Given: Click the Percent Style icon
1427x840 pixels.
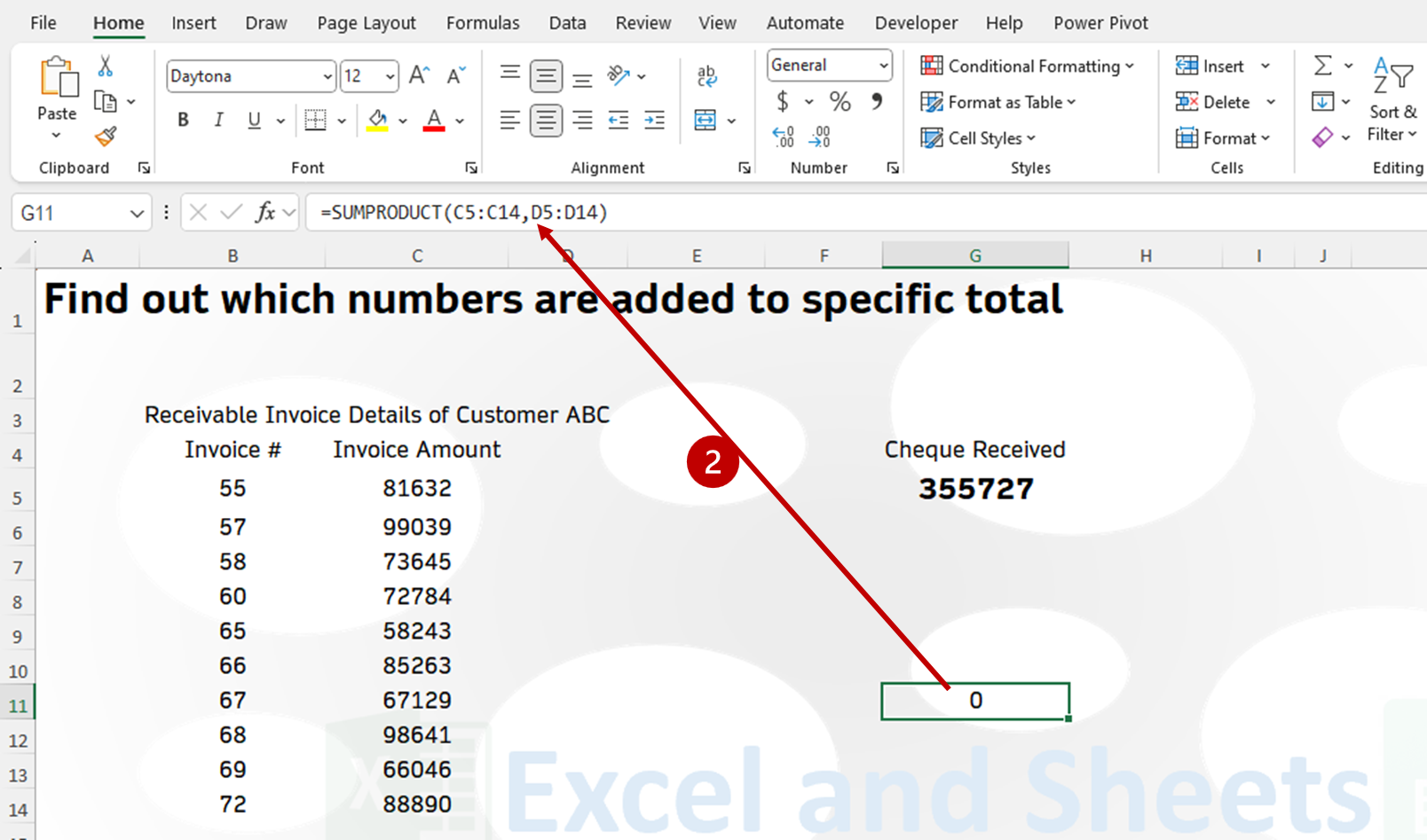Looking at the screenshot, I should pos(840,101).
